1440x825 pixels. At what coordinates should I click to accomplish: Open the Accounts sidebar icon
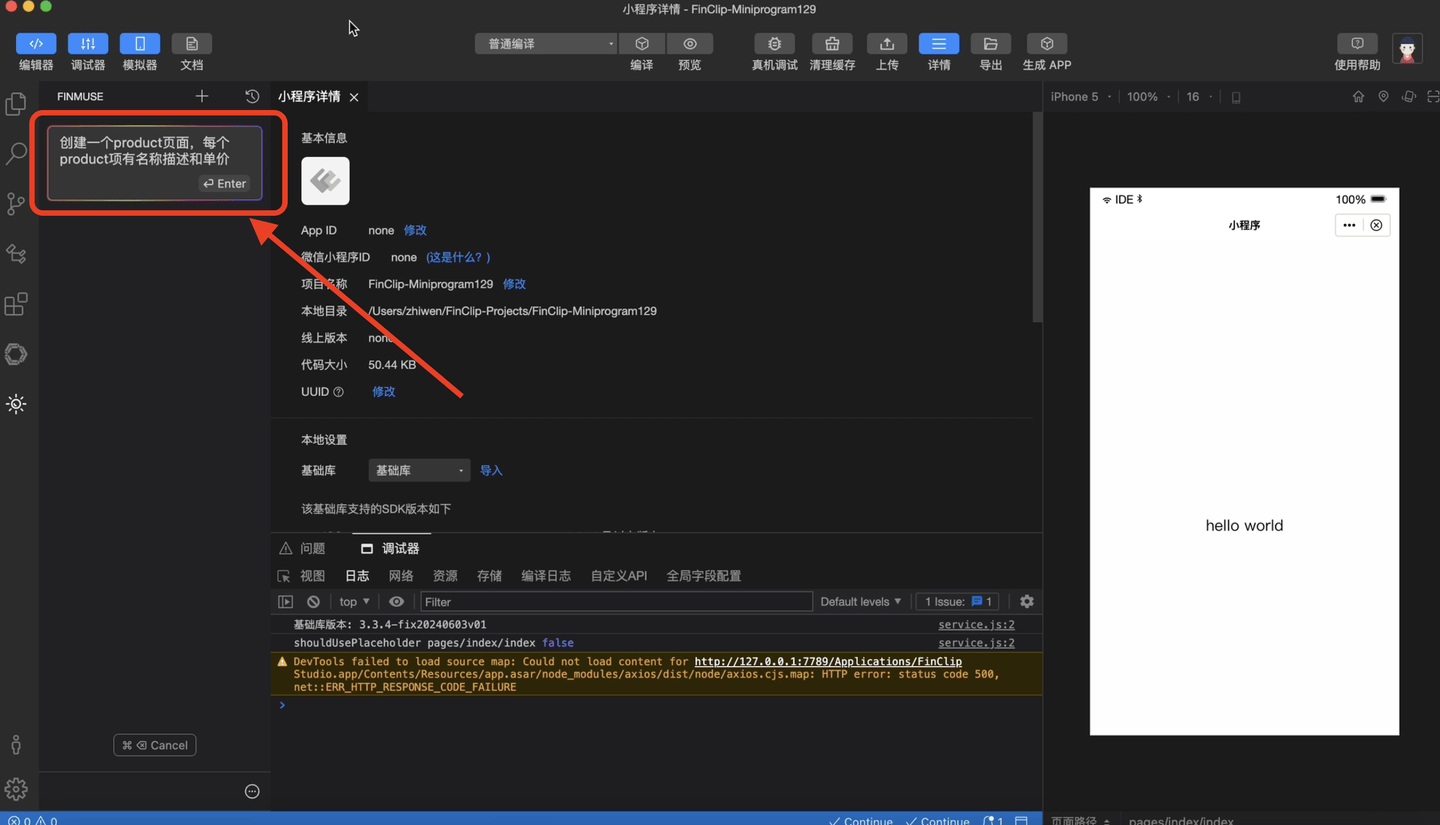click(16, 745)
